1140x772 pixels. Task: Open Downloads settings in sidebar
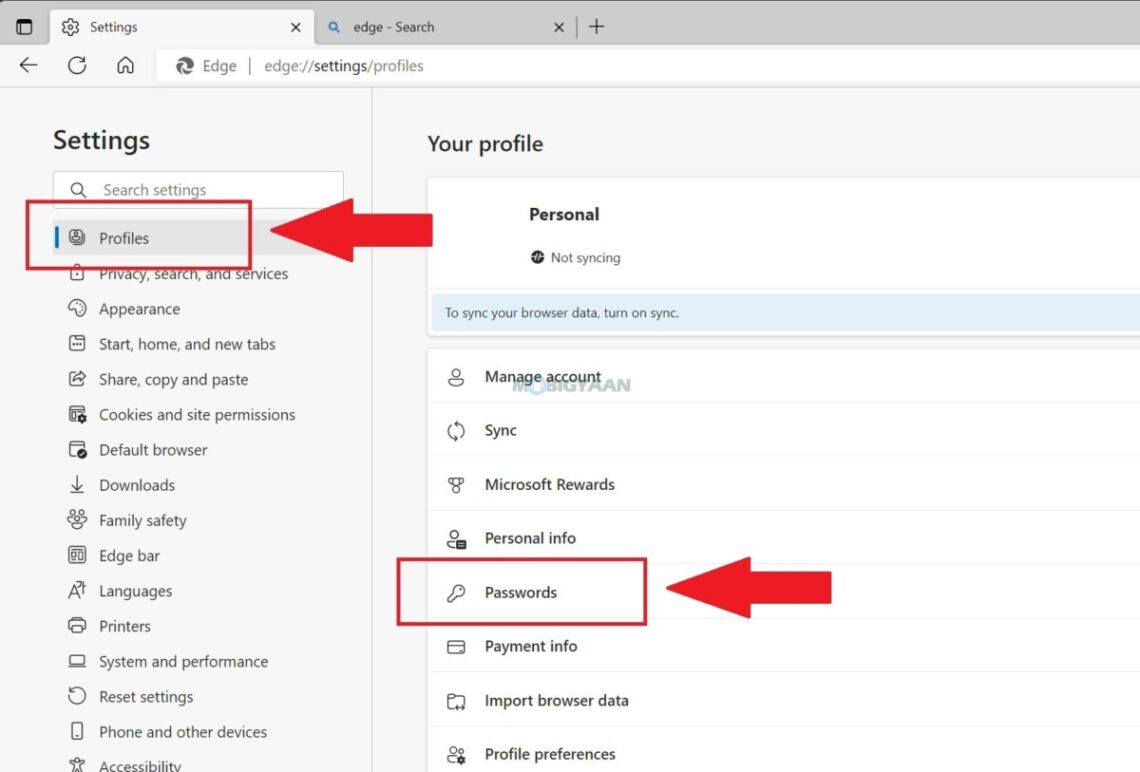(136, 484)
